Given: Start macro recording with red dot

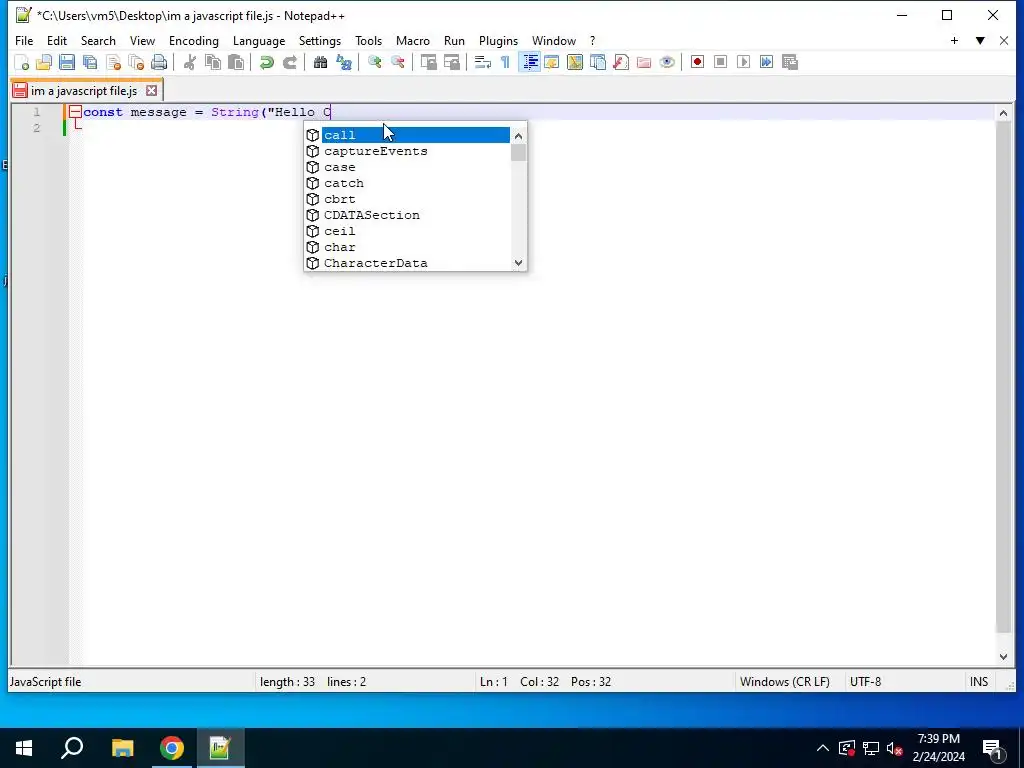Looking at the screenshot, I should coord(697,62).
